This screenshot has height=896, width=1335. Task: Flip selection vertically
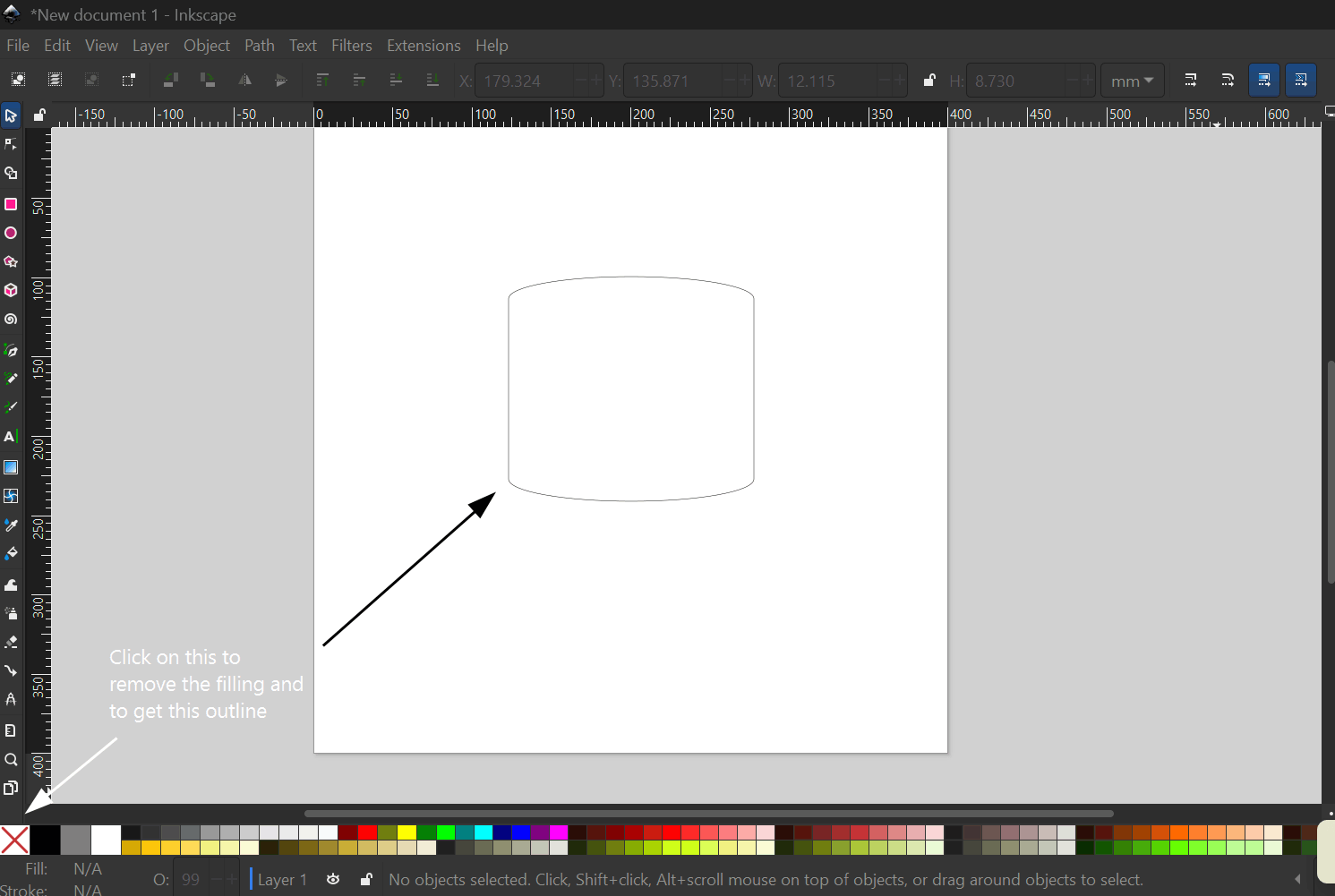pyautogui.click(x=281, y=80)
